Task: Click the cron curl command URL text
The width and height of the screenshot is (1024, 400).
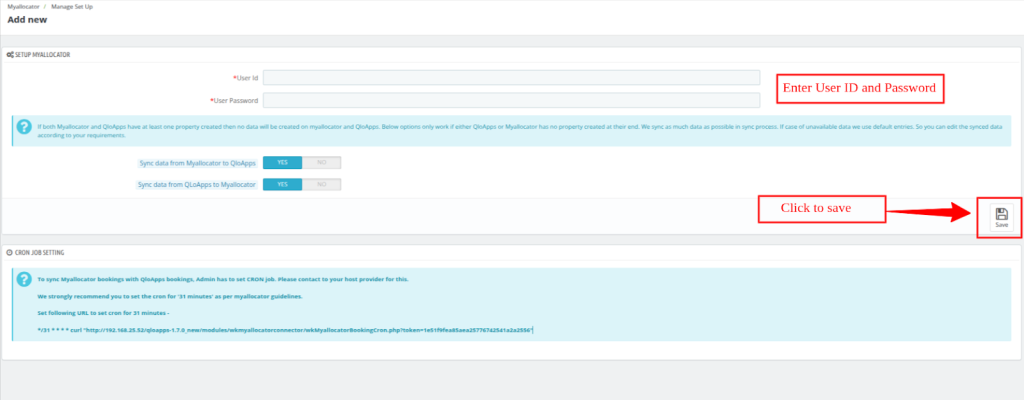Action: click(285, 328)
